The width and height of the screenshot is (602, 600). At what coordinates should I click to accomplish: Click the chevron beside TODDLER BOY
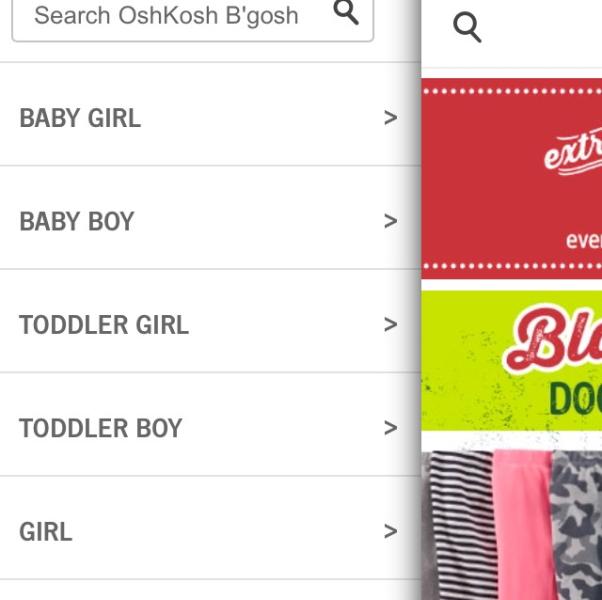(x=391, y=428)
